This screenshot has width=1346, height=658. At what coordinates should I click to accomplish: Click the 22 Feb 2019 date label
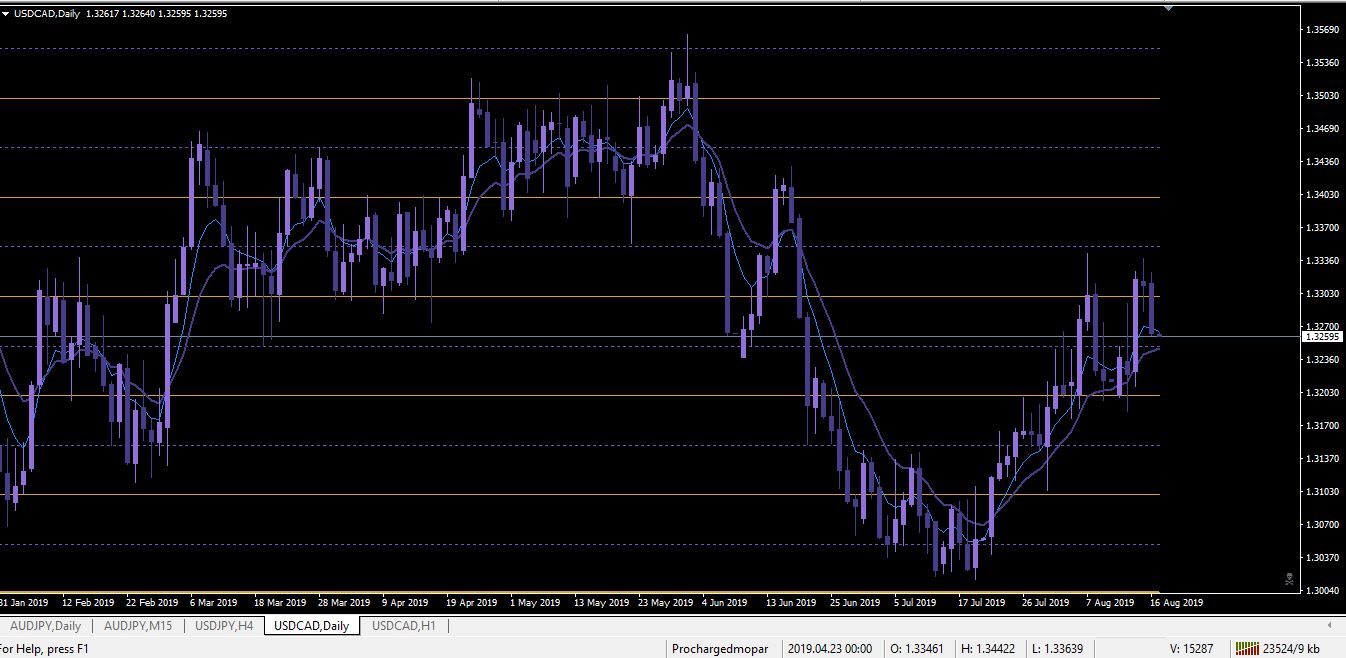(152, 603)
